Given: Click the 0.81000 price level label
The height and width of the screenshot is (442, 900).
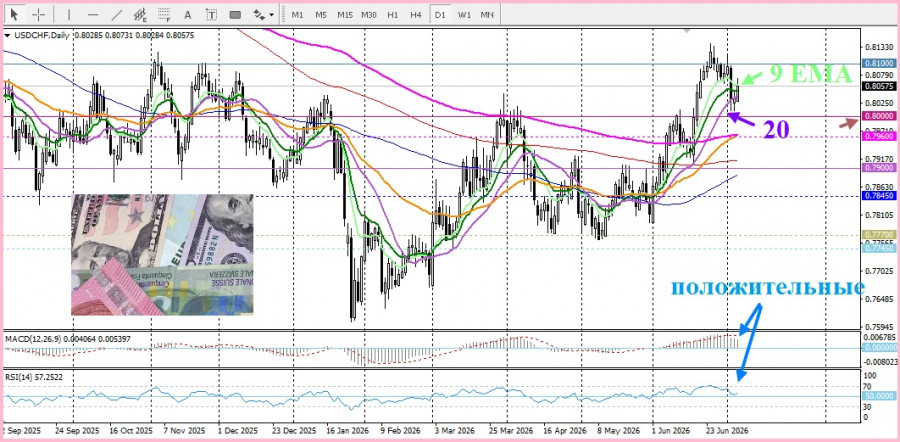Looking at the screenshot, I should 879,63.
